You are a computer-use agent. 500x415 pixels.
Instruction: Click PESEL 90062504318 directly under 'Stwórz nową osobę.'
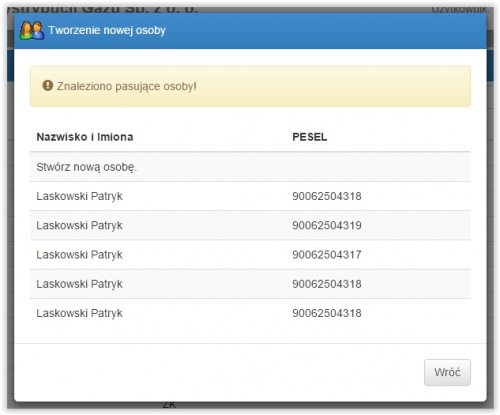[x=327, y=196]
